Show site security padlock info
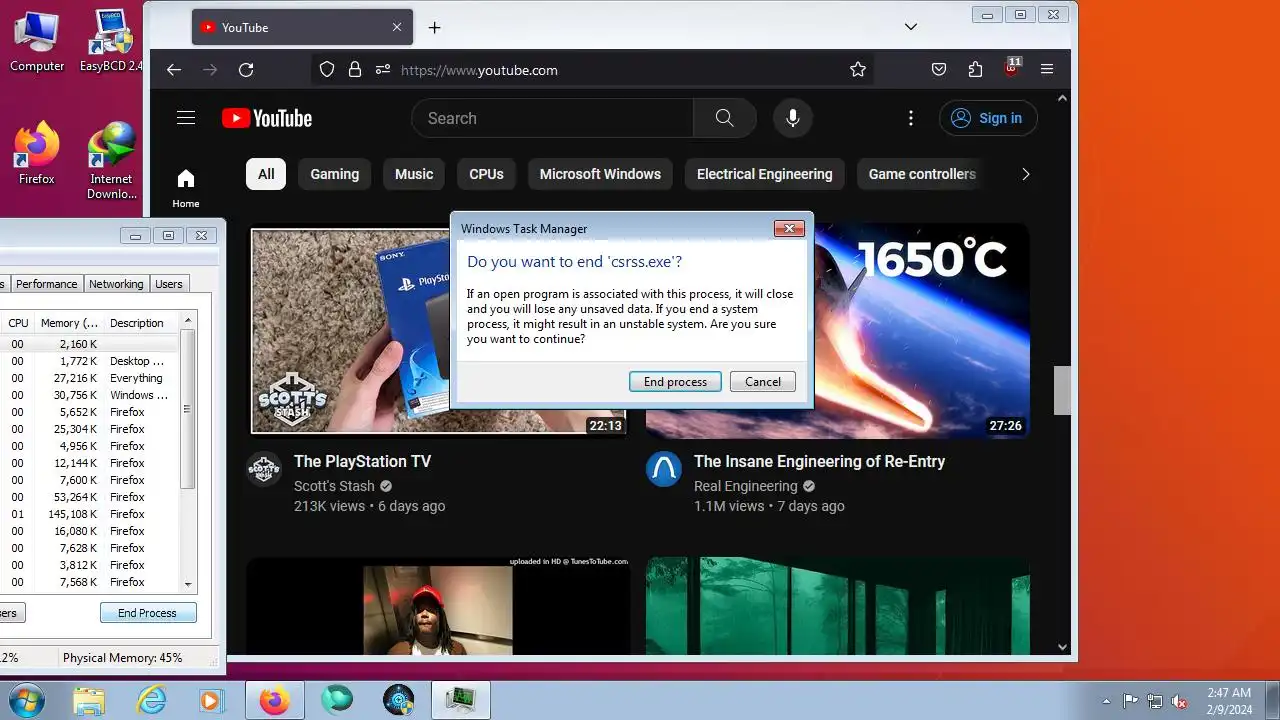Viewport: 1280px width, 720px height. coord(354,70)
